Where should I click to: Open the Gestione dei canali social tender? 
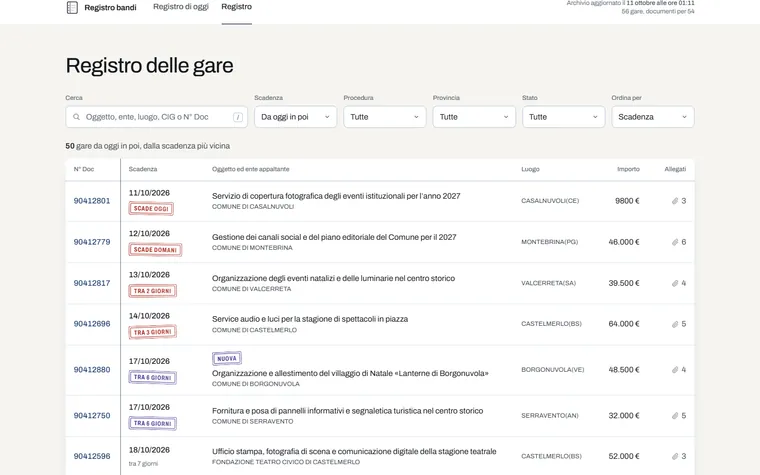[x=334, y=237]
